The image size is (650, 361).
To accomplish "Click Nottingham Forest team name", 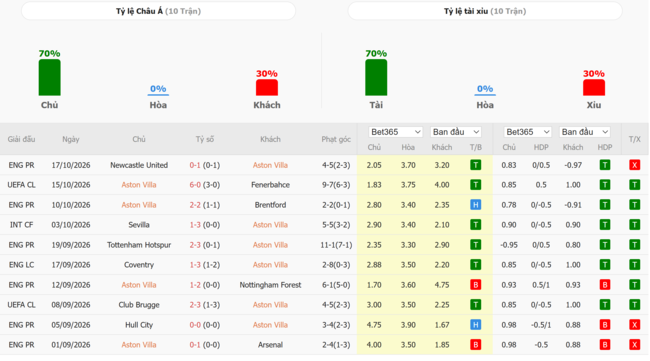I will [x=270, y=285].
